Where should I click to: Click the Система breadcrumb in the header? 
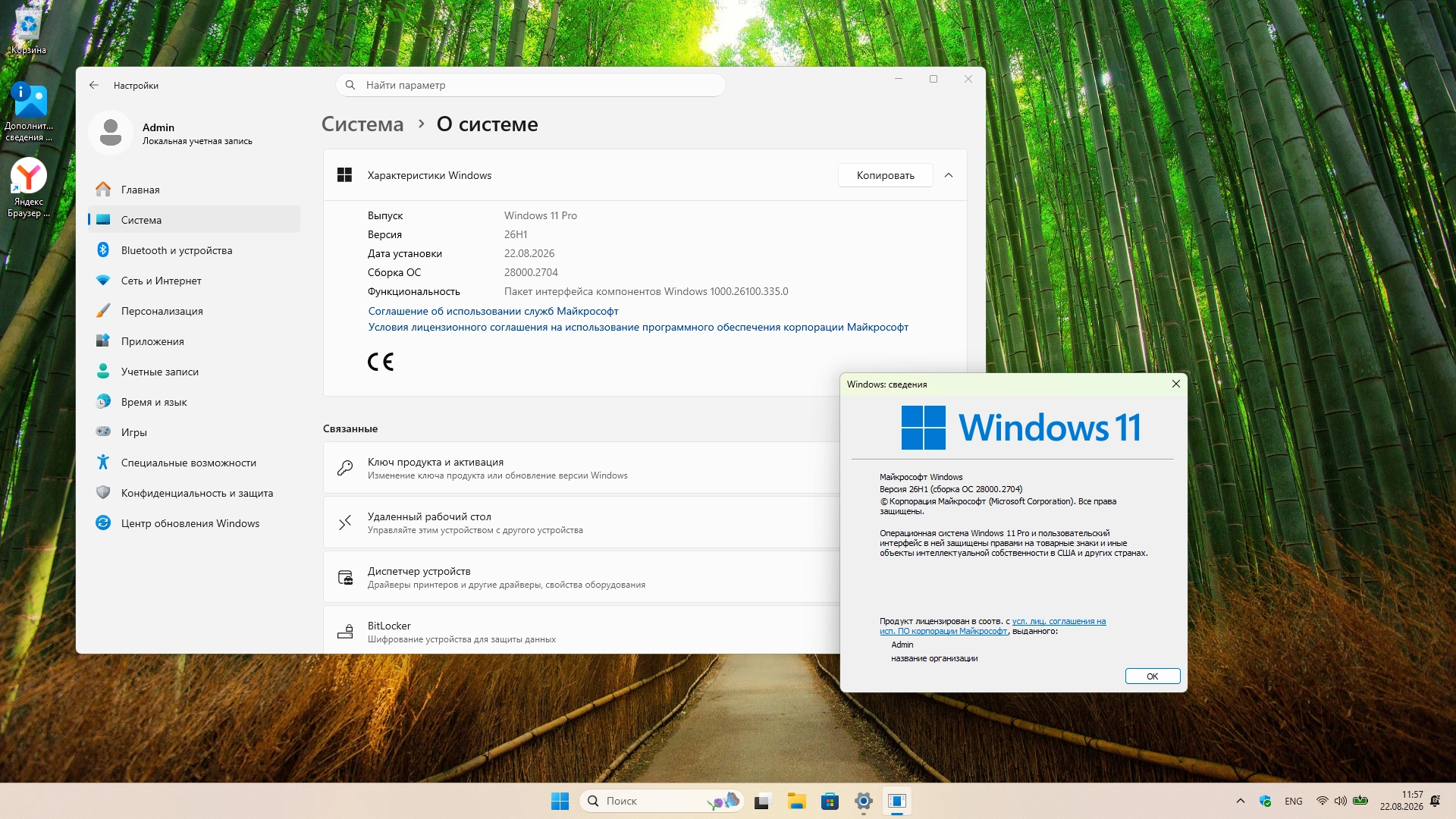(x=362, y=124)
